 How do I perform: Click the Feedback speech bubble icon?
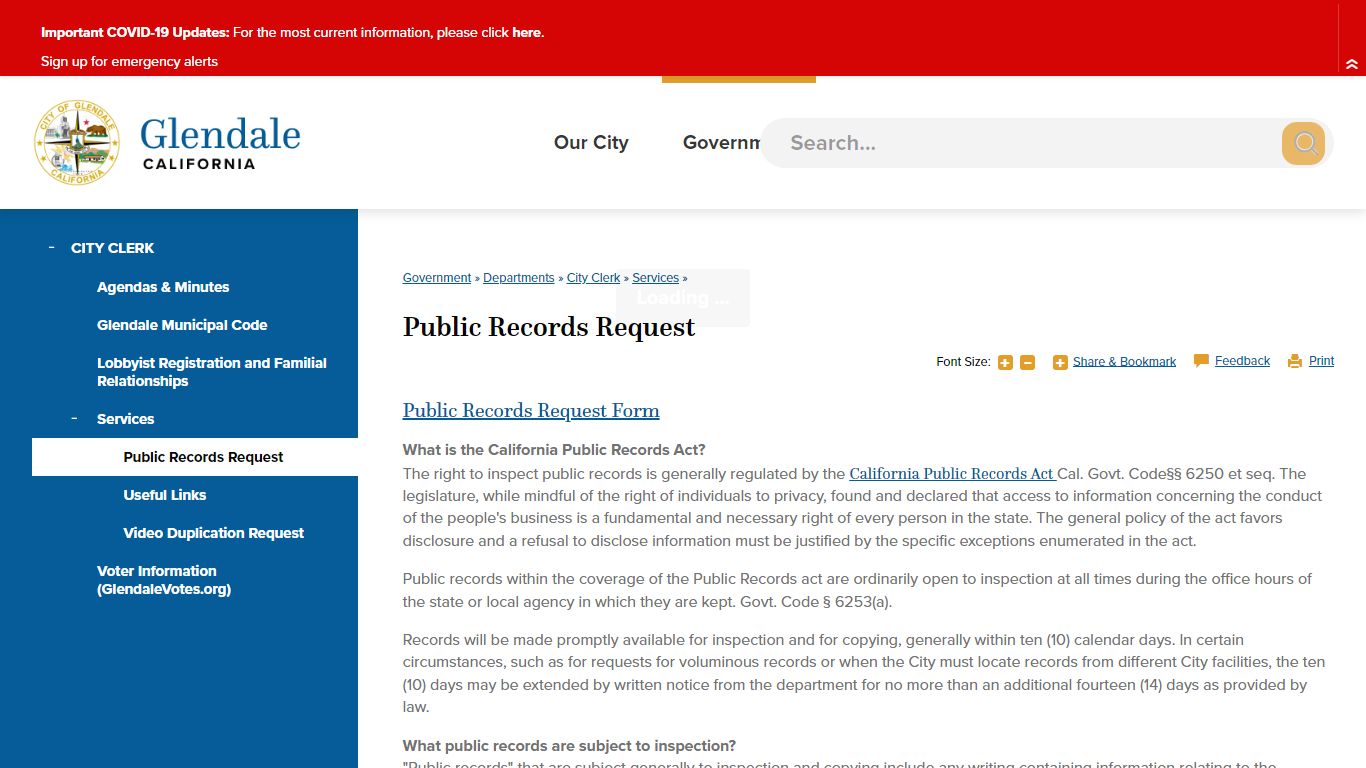1201,361
